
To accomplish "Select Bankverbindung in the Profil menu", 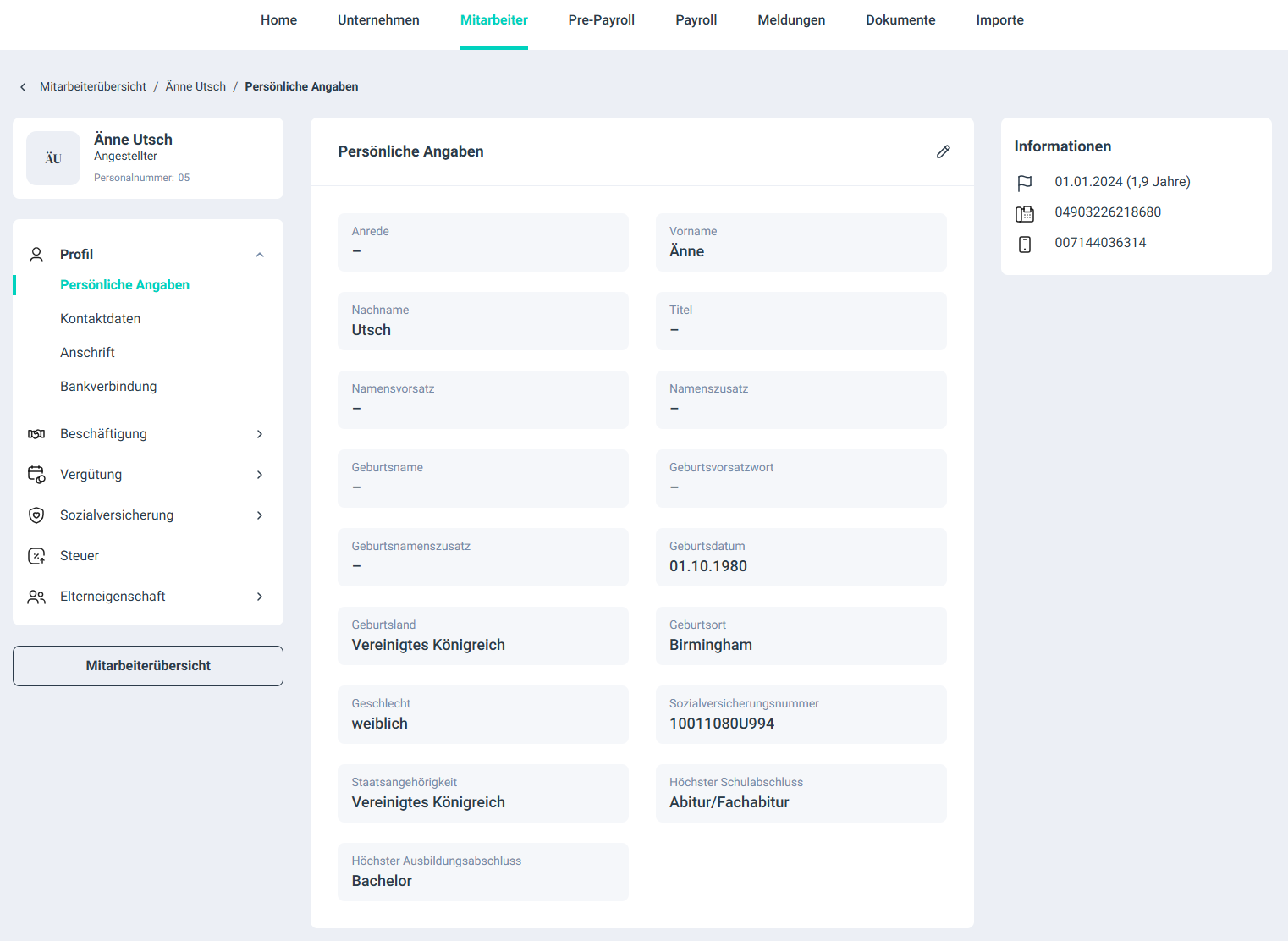I will [x=108, y=387].
